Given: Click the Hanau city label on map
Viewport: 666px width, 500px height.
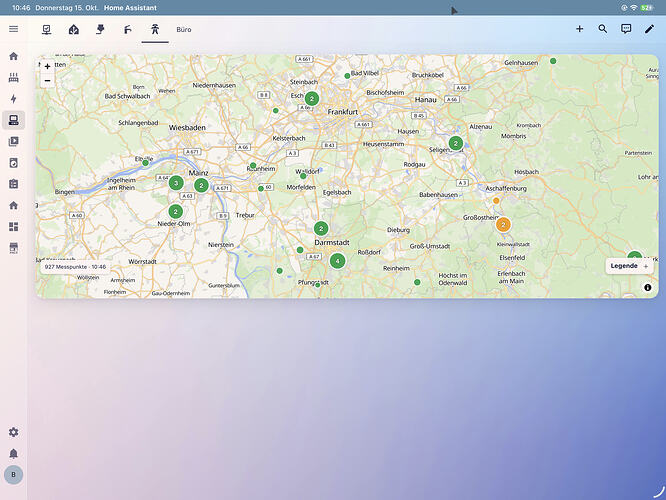Looking at the screenshot, I should (x=426, y=99).
